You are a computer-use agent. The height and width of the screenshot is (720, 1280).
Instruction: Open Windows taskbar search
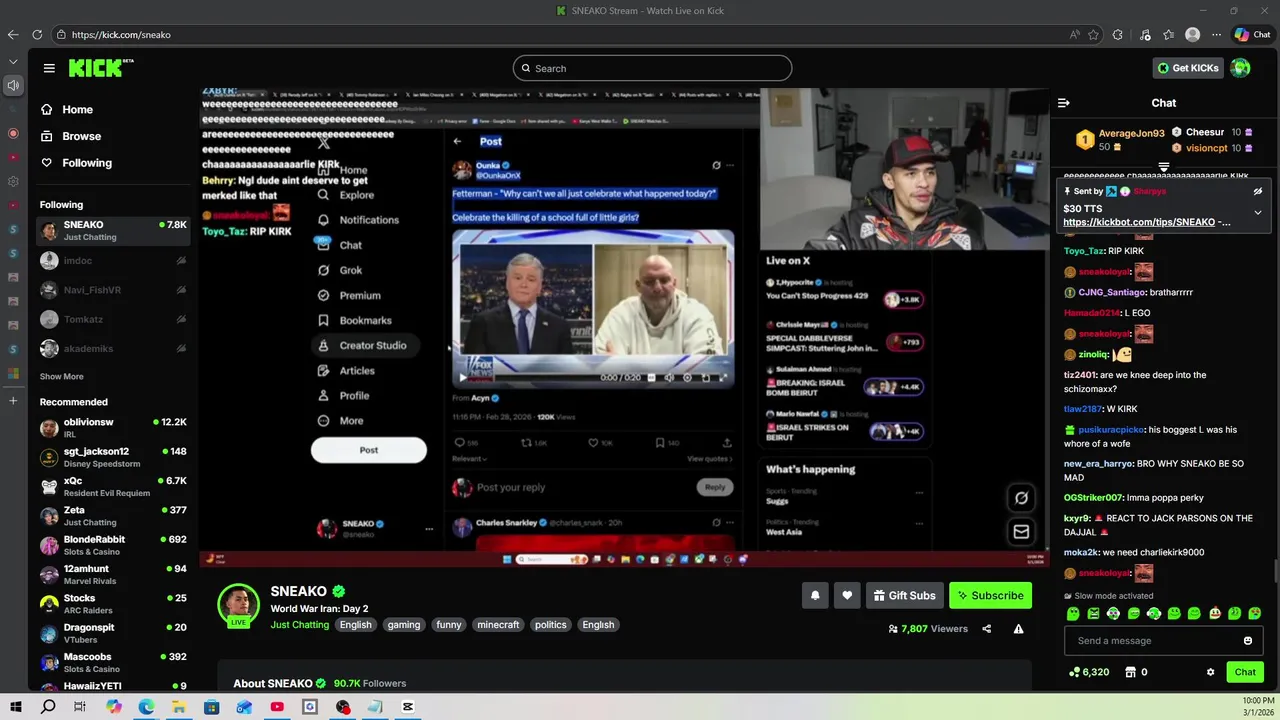click(x=48, y=707)
